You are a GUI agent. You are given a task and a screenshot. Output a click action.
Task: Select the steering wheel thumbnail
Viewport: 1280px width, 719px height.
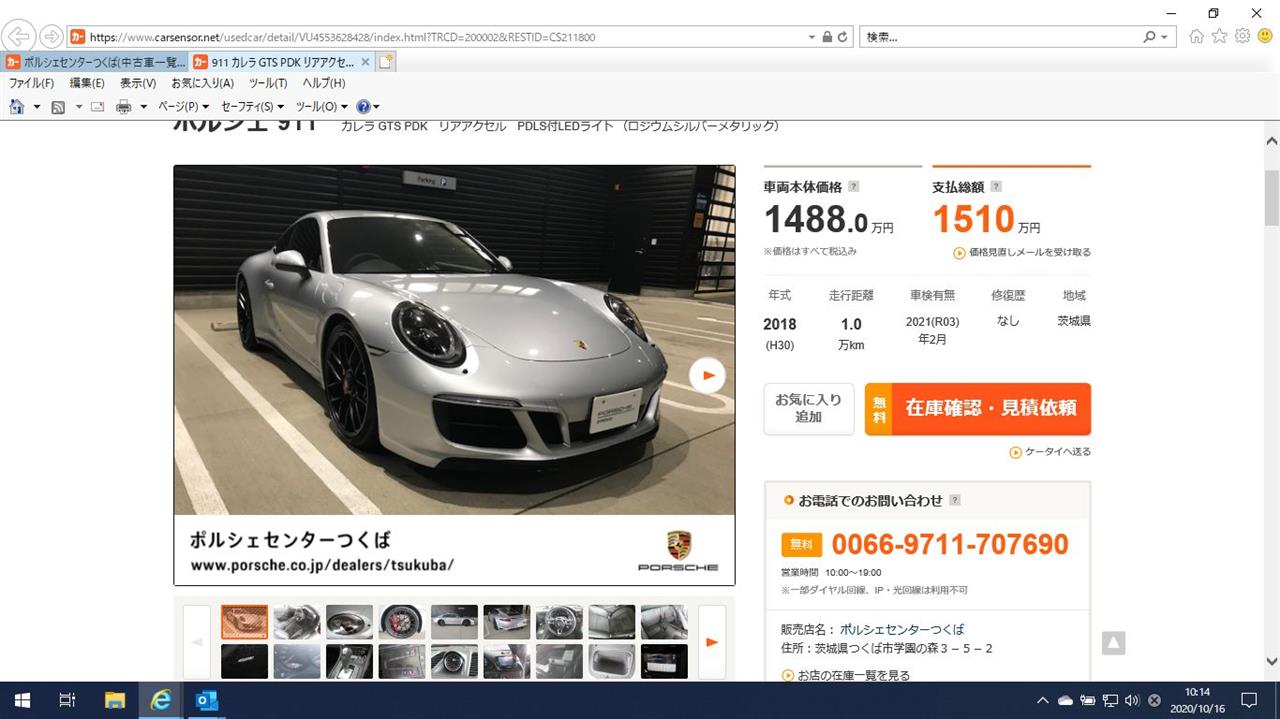[x=559, y=622]
